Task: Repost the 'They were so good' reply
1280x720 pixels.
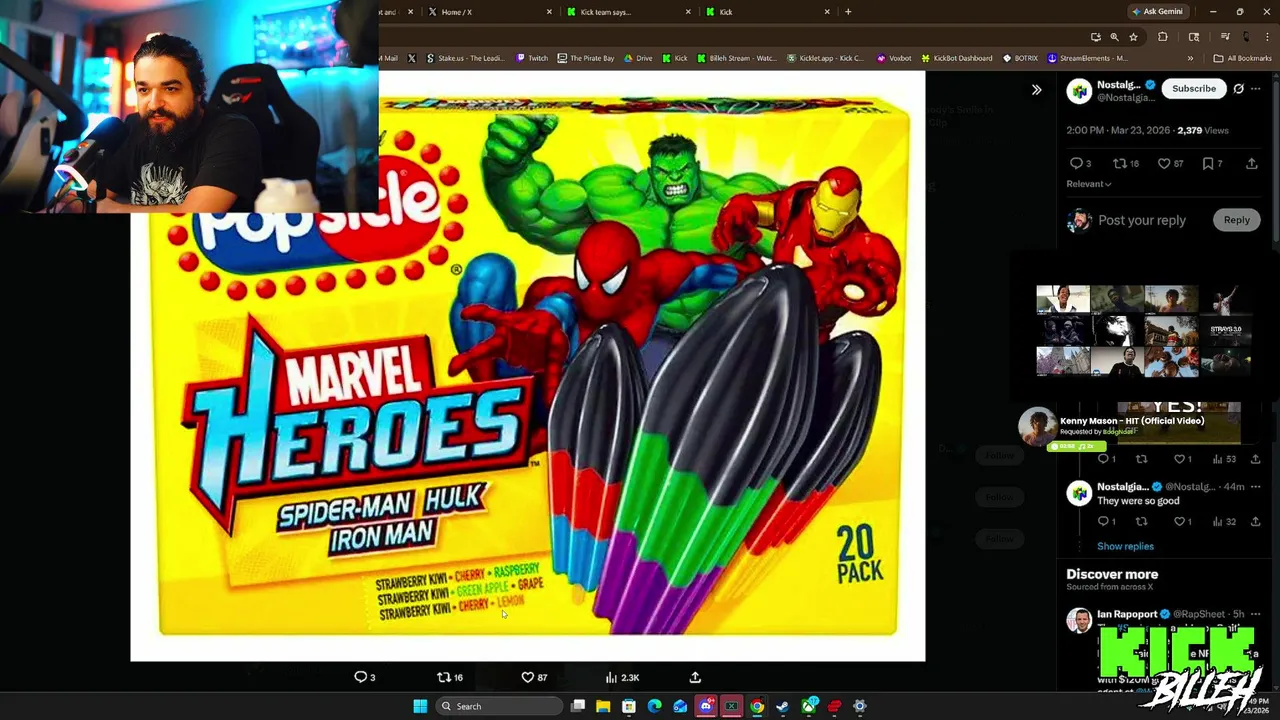Action: pyautogui.click(x=1141, y=521)
